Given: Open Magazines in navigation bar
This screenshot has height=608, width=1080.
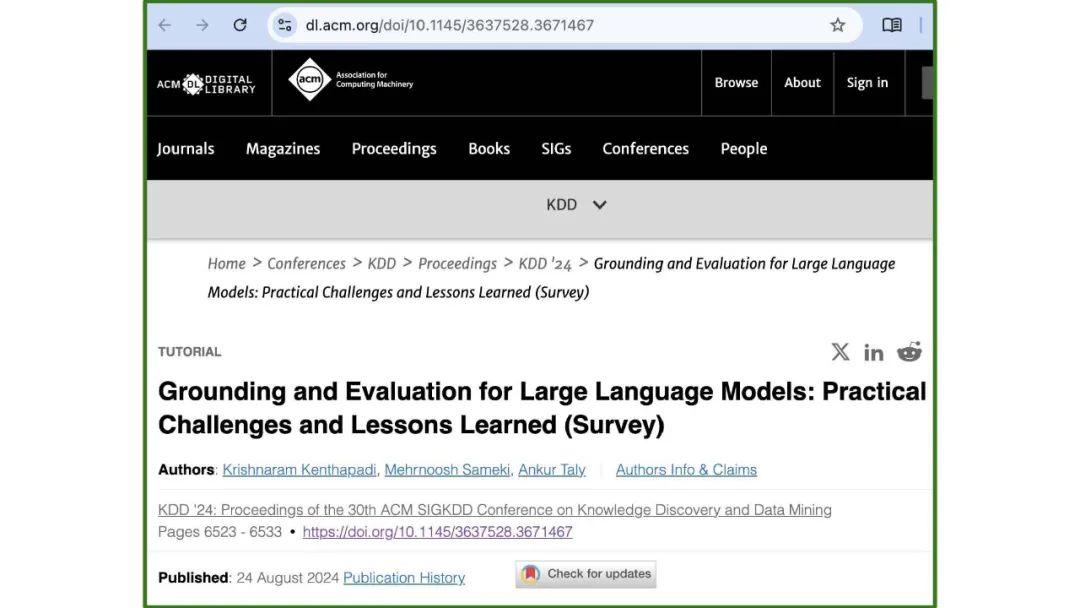Looking at the screenshot, I should 283,149.
